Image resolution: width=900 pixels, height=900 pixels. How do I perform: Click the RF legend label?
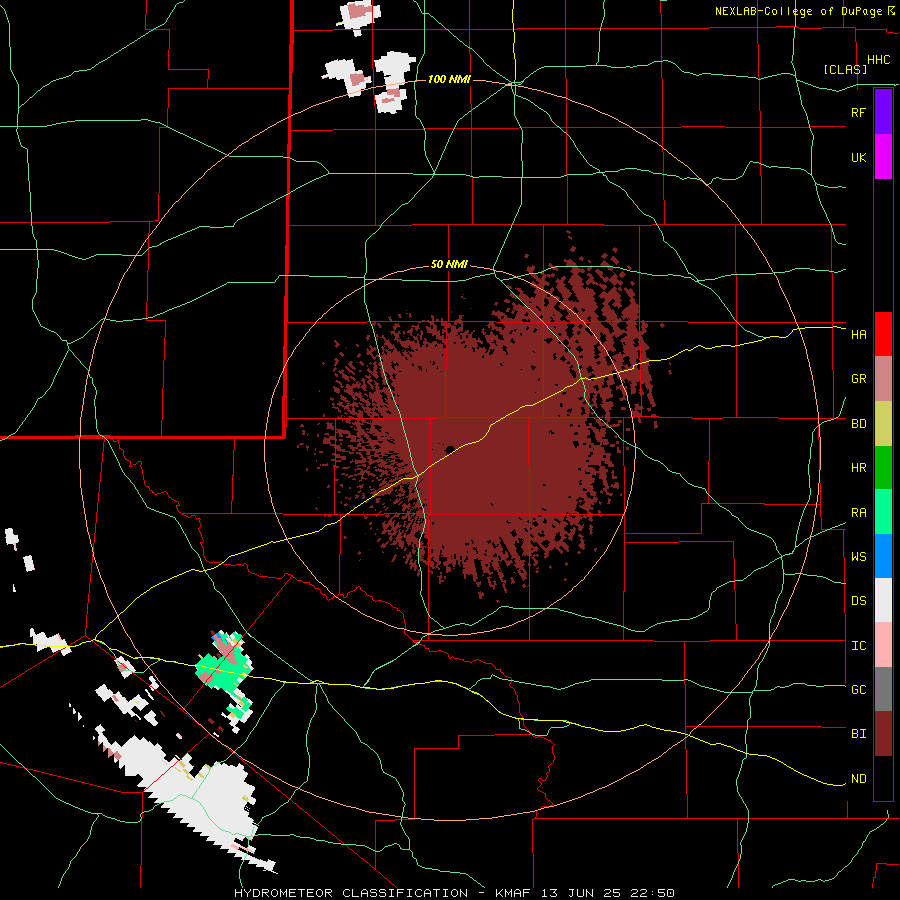pyautogui.click(x=858, y=112)
